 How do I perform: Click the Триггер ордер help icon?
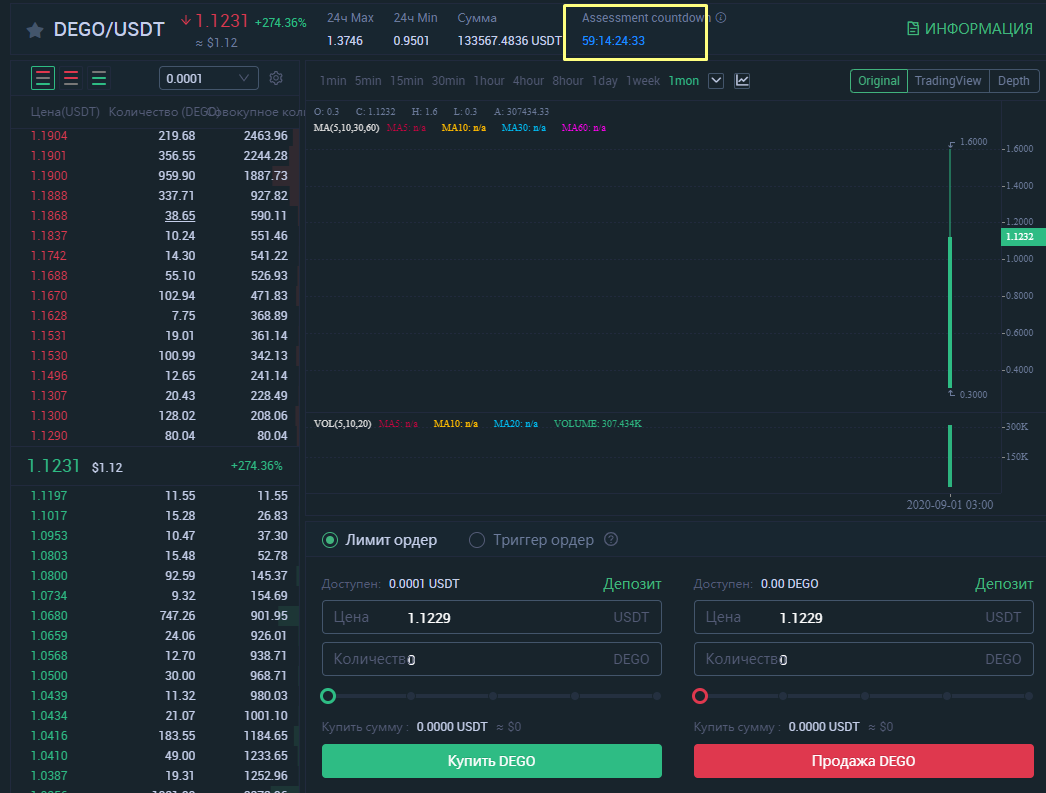(x=611, y=540)
